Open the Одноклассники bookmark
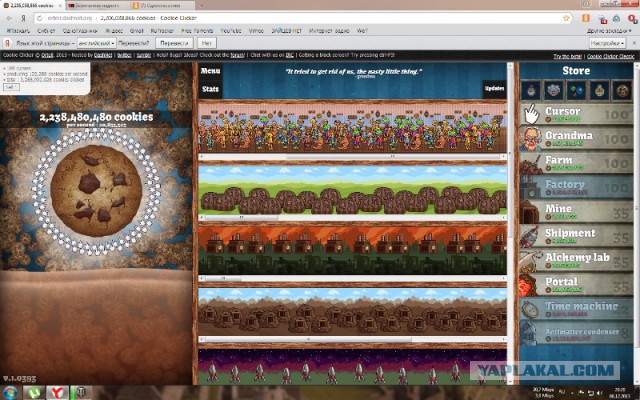 click(x=80, y=31)
